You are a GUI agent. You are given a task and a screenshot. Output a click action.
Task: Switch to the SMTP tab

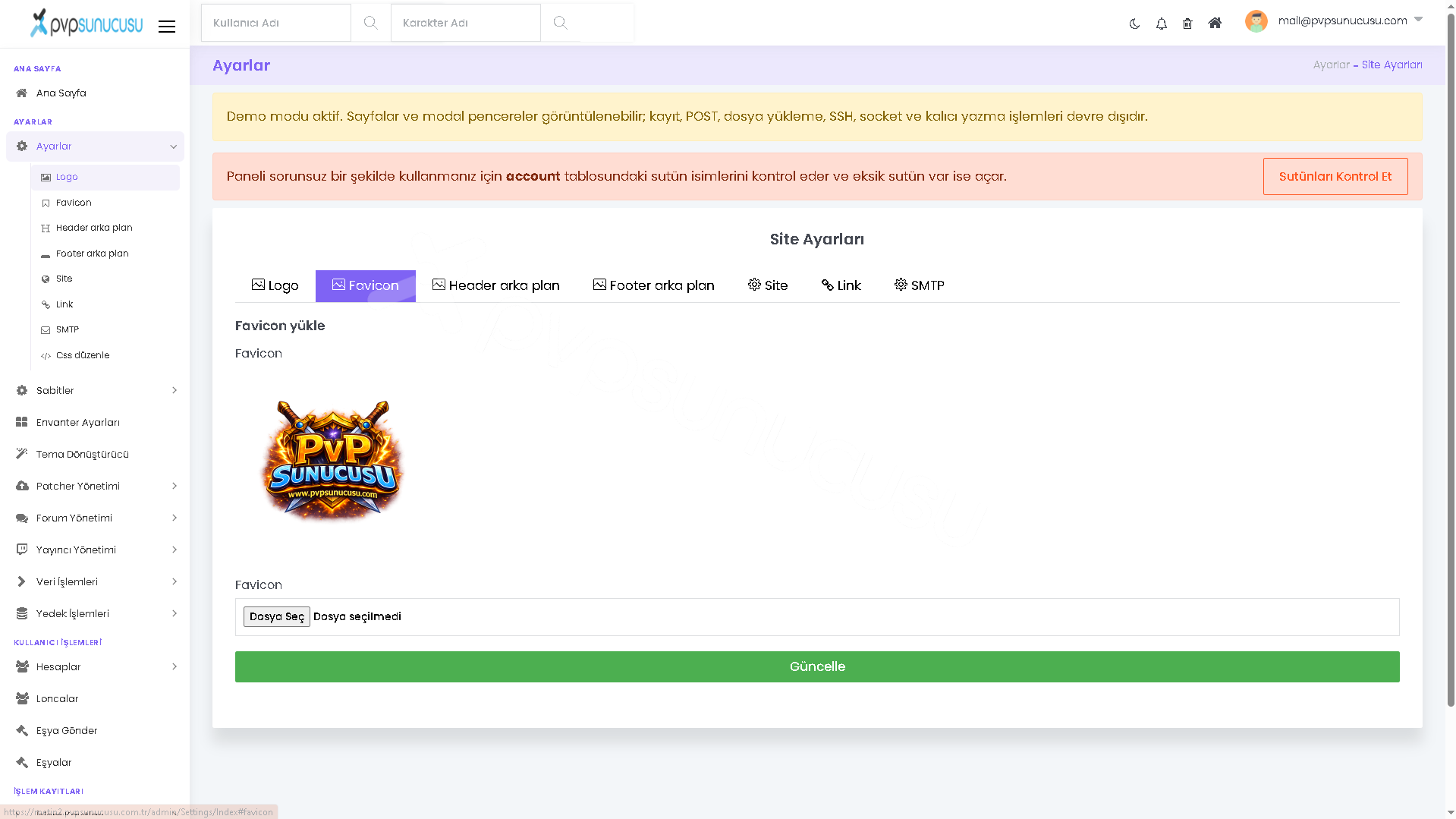click(919, 285)
